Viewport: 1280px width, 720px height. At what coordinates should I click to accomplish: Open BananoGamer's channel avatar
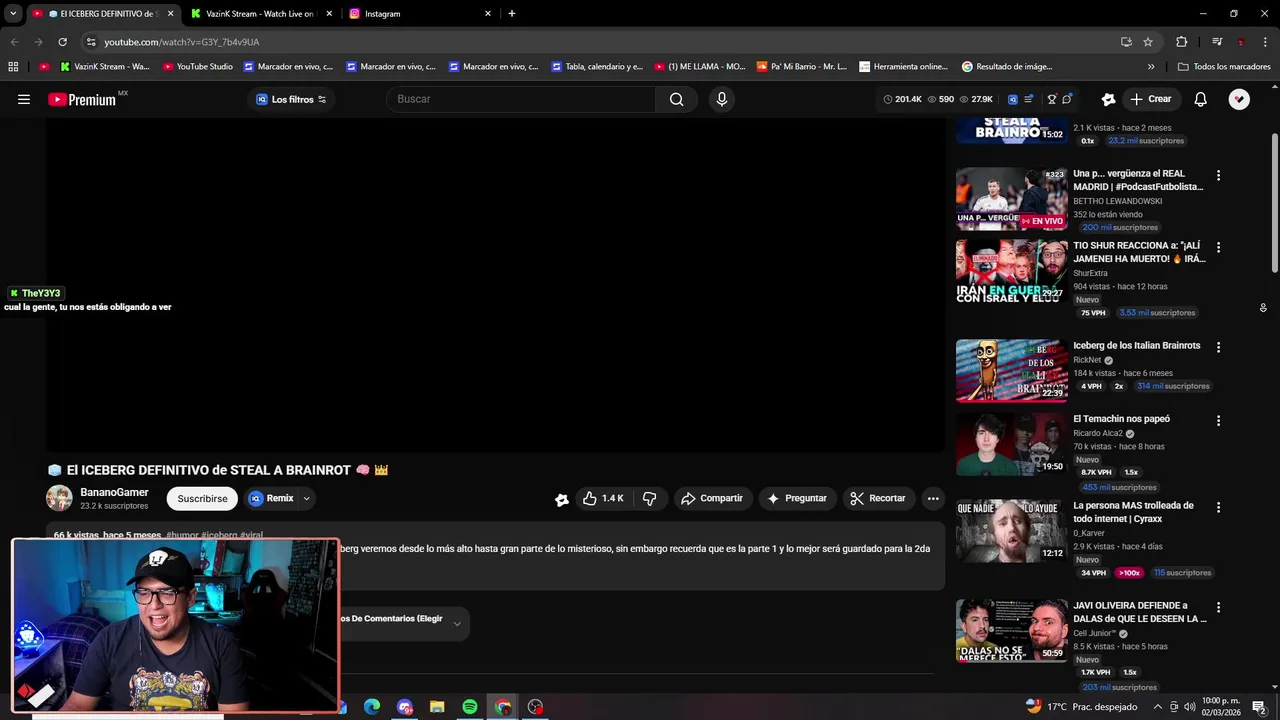coord(59,498)
